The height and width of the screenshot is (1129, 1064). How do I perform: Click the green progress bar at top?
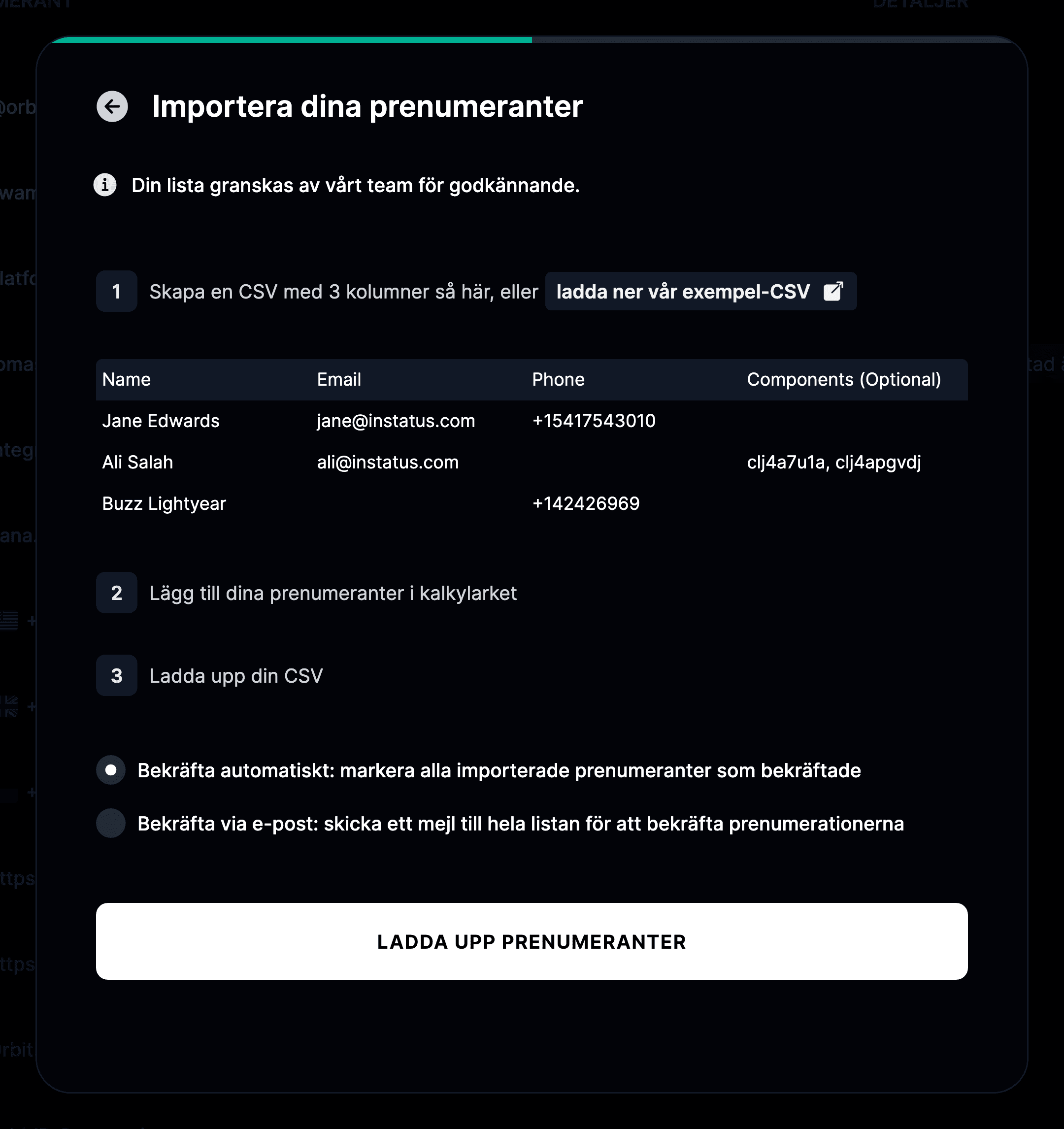pyautogui.click(x=292, y=40)
